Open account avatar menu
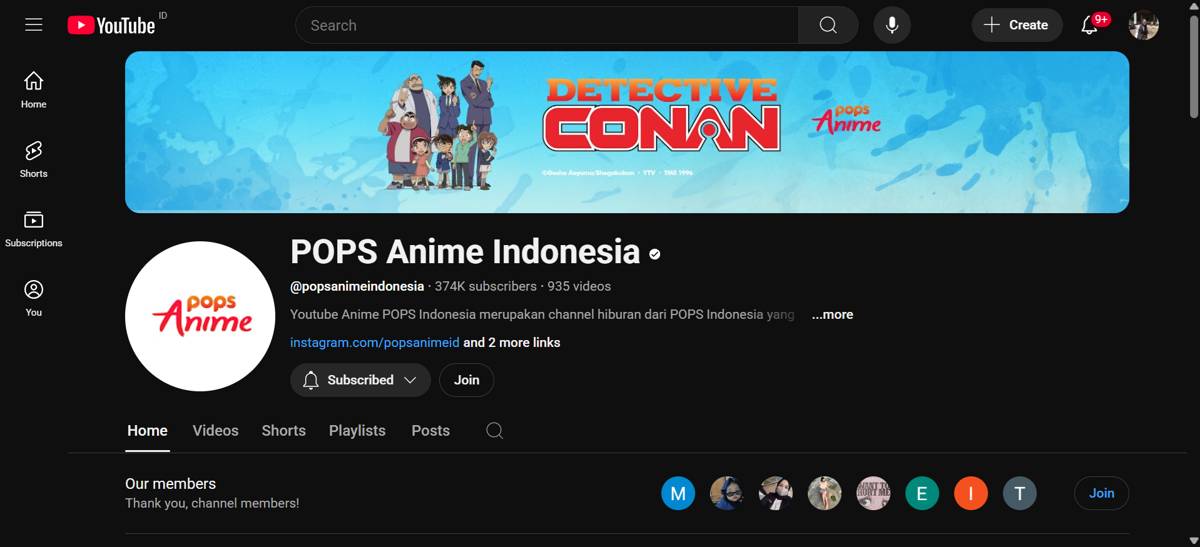The width and height of the screenshot is (1200, 547). 1144,25
